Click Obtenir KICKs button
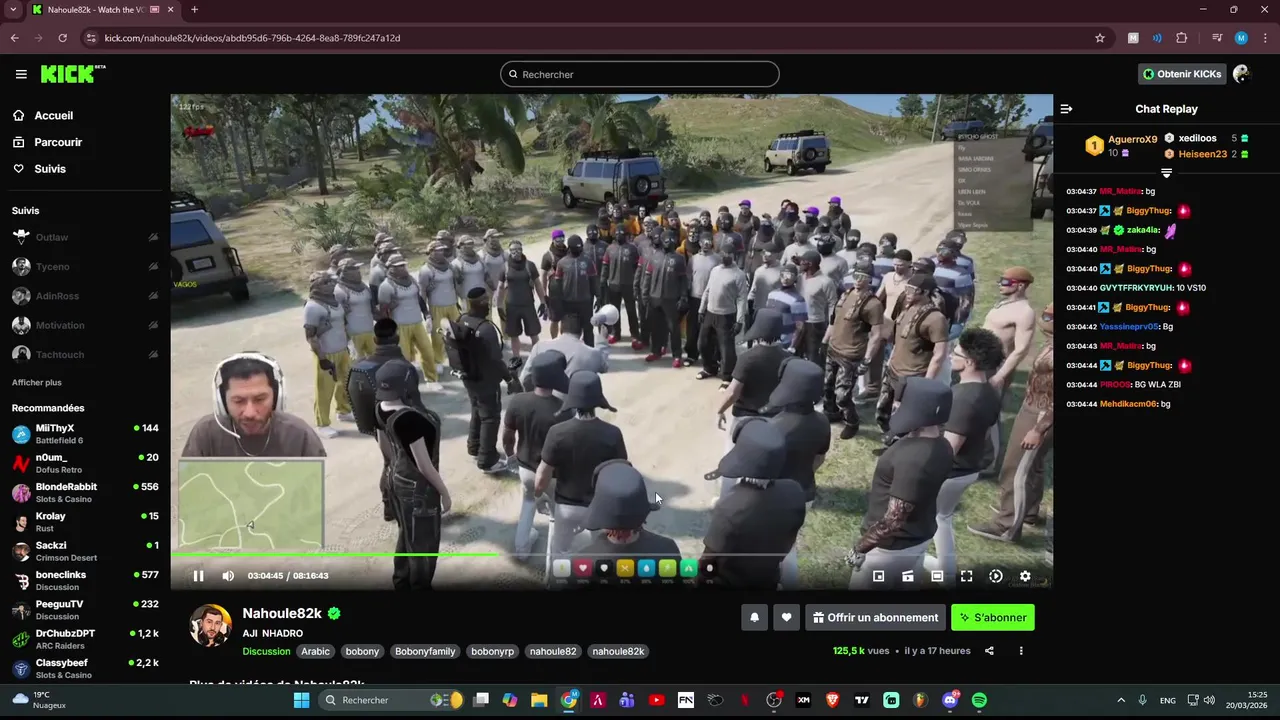The width and height of the screenshot is (1280, 720). click(1182, 74)
